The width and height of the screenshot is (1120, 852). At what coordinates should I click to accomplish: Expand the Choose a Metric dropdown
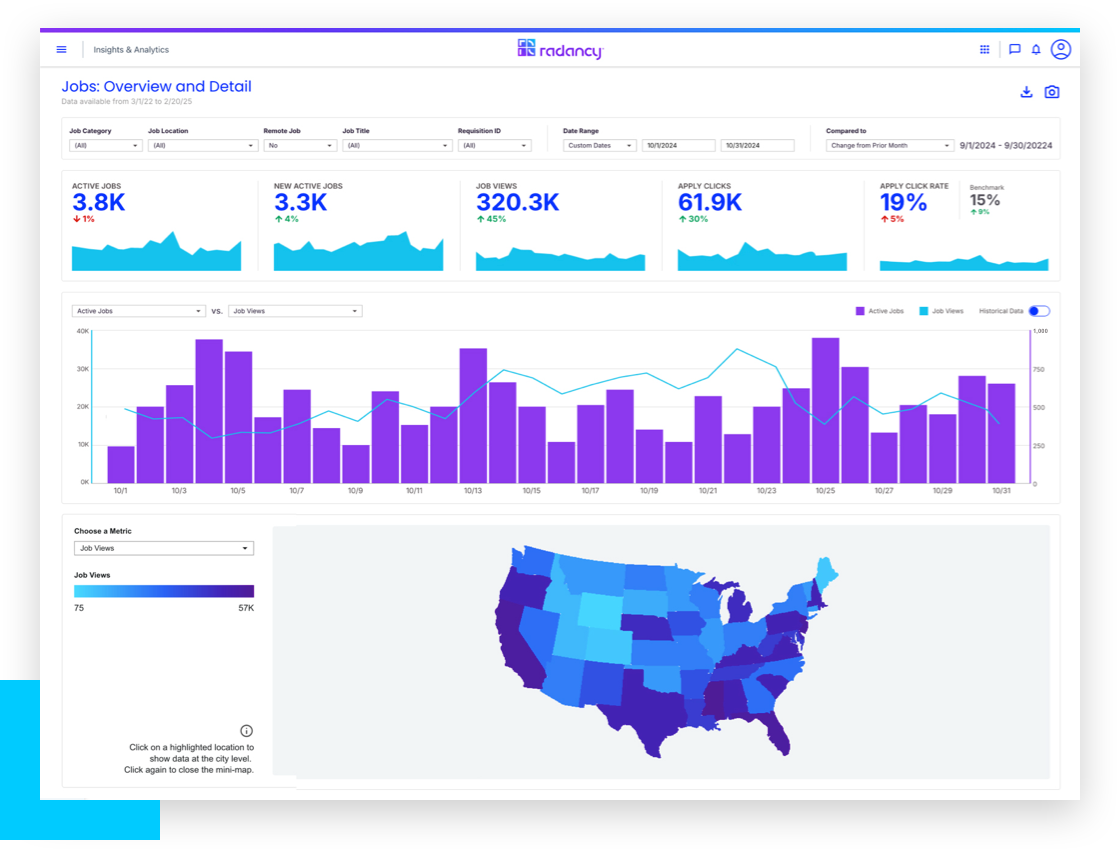[164, 548]
